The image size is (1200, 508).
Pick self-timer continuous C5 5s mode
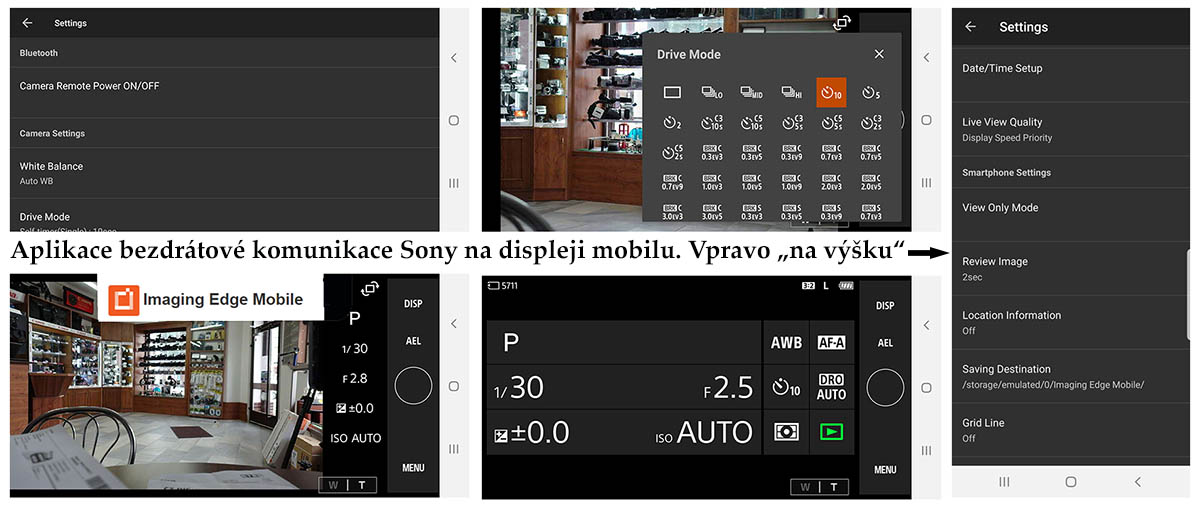point(831,123)
